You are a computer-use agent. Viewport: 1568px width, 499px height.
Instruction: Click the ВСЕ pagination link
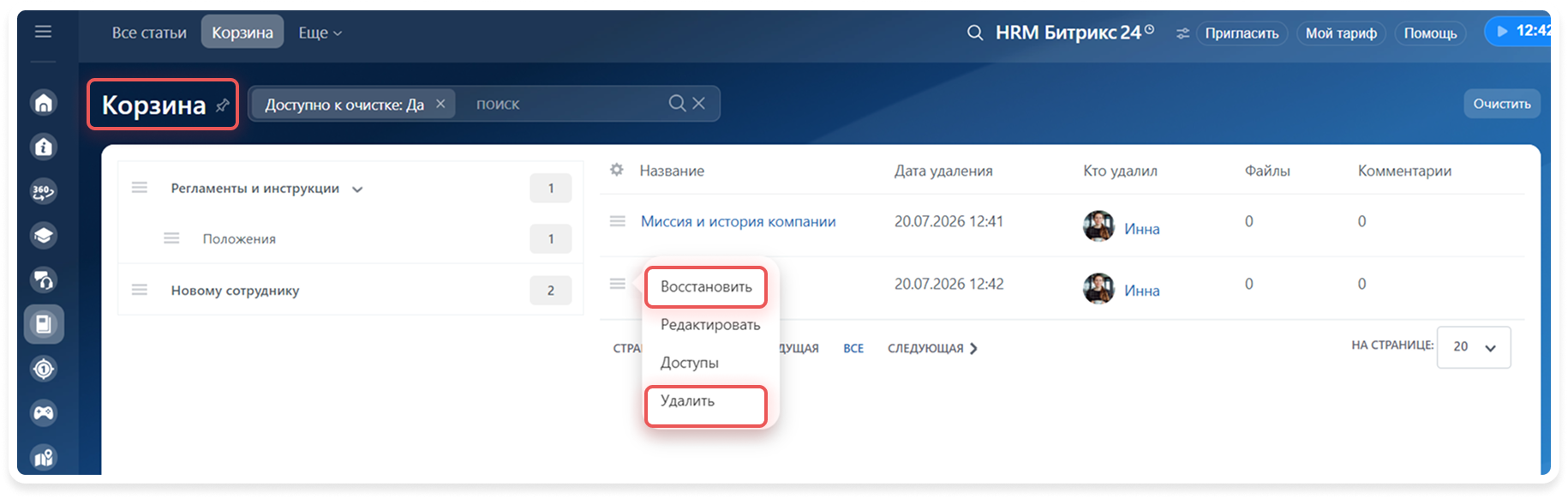tap(853, 348)
